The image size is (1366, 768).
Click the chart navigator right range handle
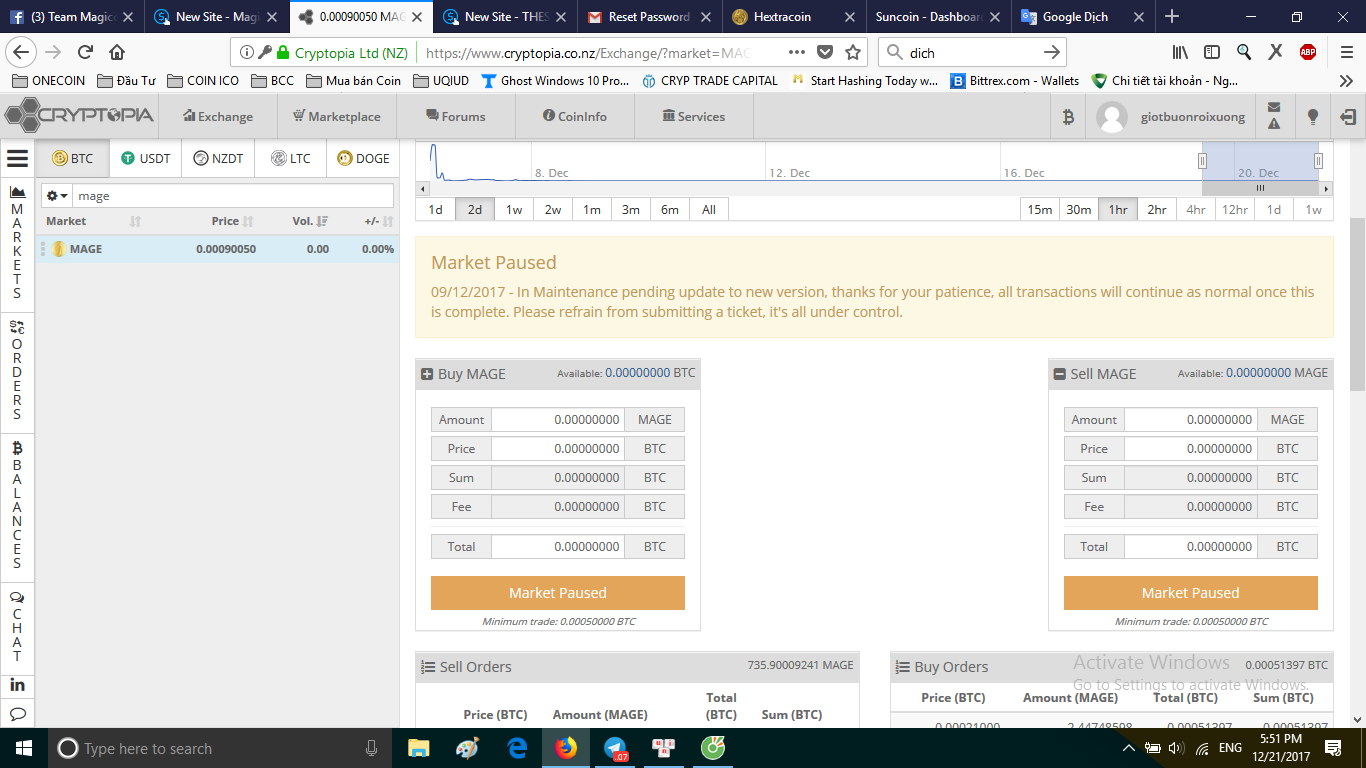coord(1318,161)
